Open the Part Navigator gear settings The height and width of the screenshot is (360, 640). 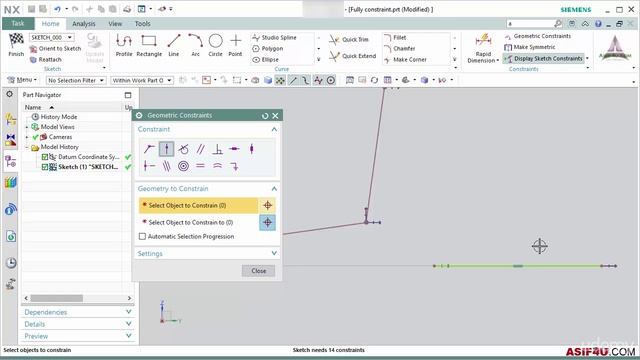coord(9,94)
